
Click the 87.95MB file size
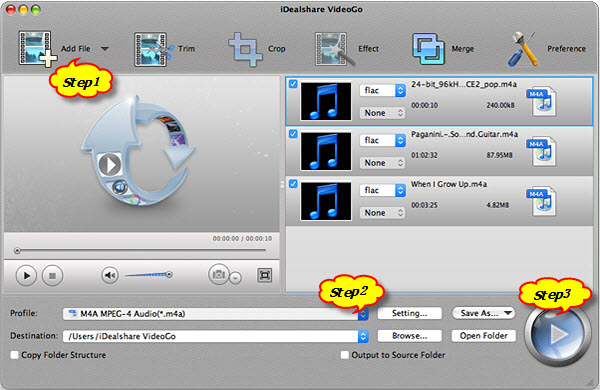(x=499, y=155)
